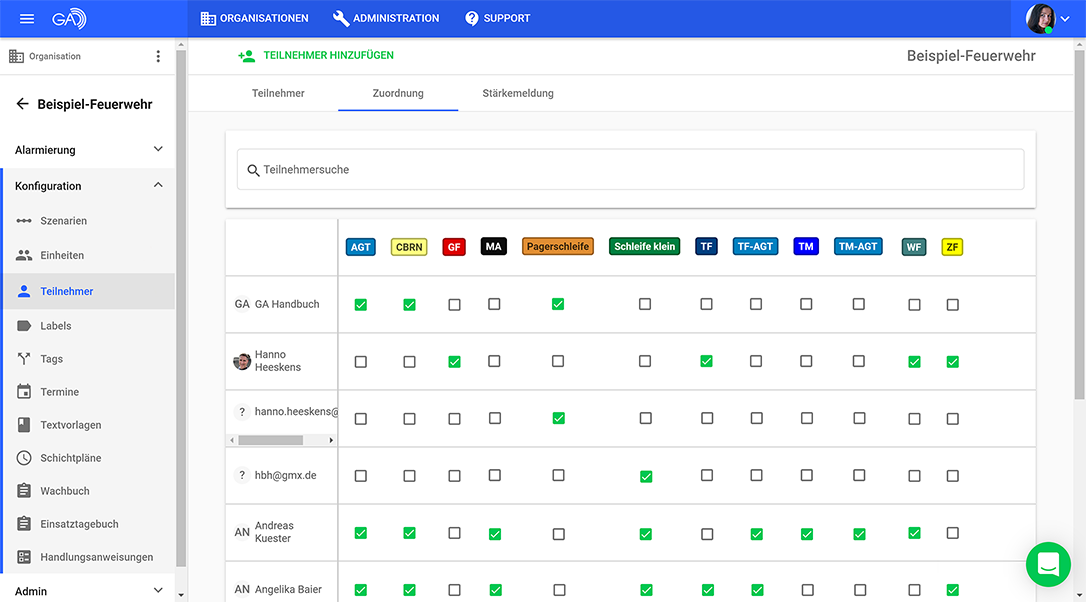Select Termine calendar item in sidebar
Screen dimensions: 1086x602
(59, 392)
